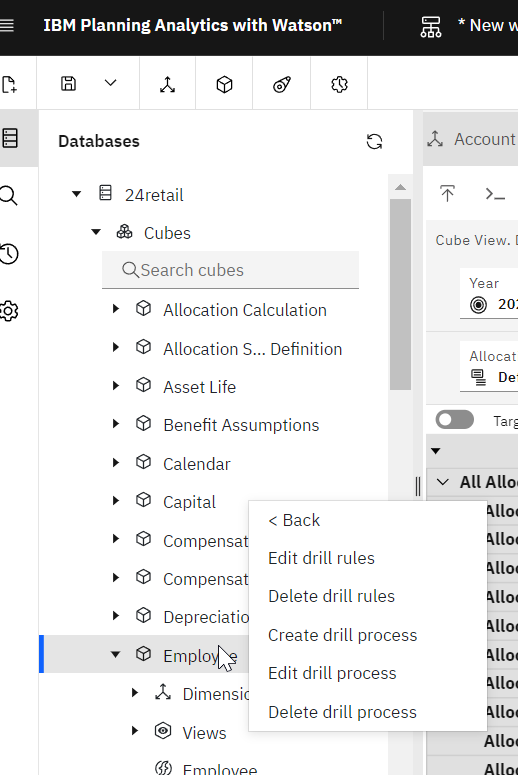This screenshot has height=775, width=518.
Task: Click the upload arrow icon in editor
Action: (x=447, y=193)
